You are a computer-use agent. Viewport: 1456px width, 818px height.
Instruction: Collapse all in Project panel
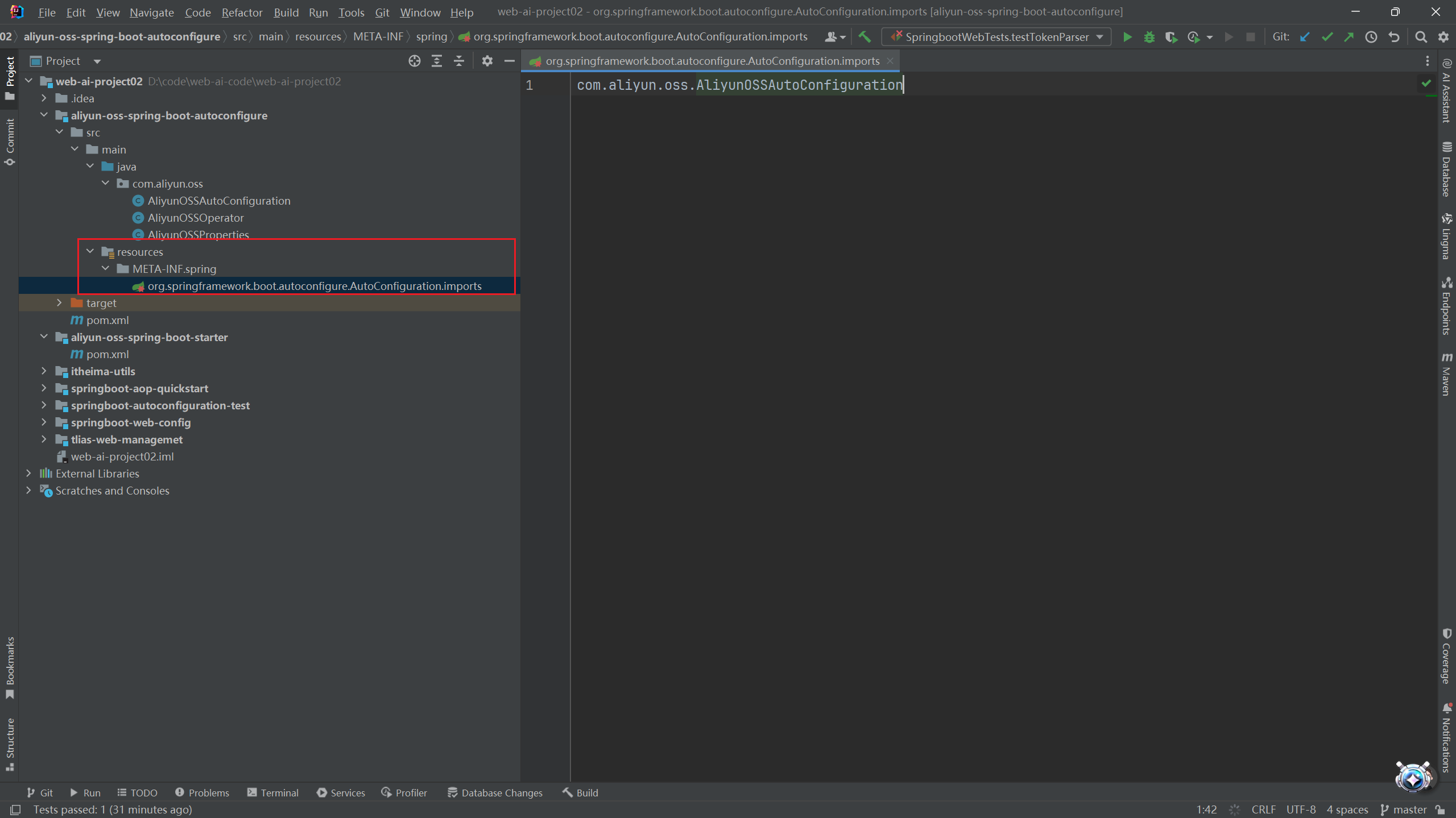pos(459,61)
